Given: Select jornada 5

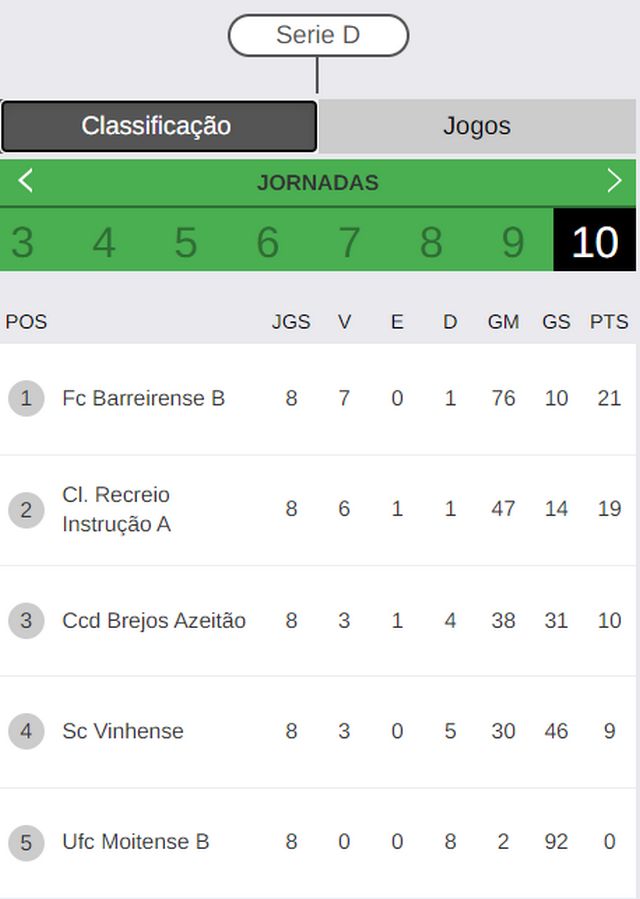Looking at the screenshot, I should [186, 242].
